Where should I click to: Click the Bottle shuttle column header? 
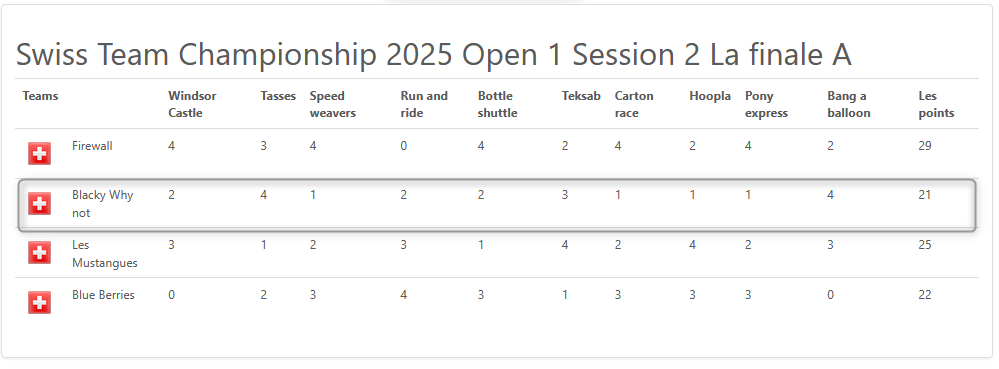coord(498,105)
